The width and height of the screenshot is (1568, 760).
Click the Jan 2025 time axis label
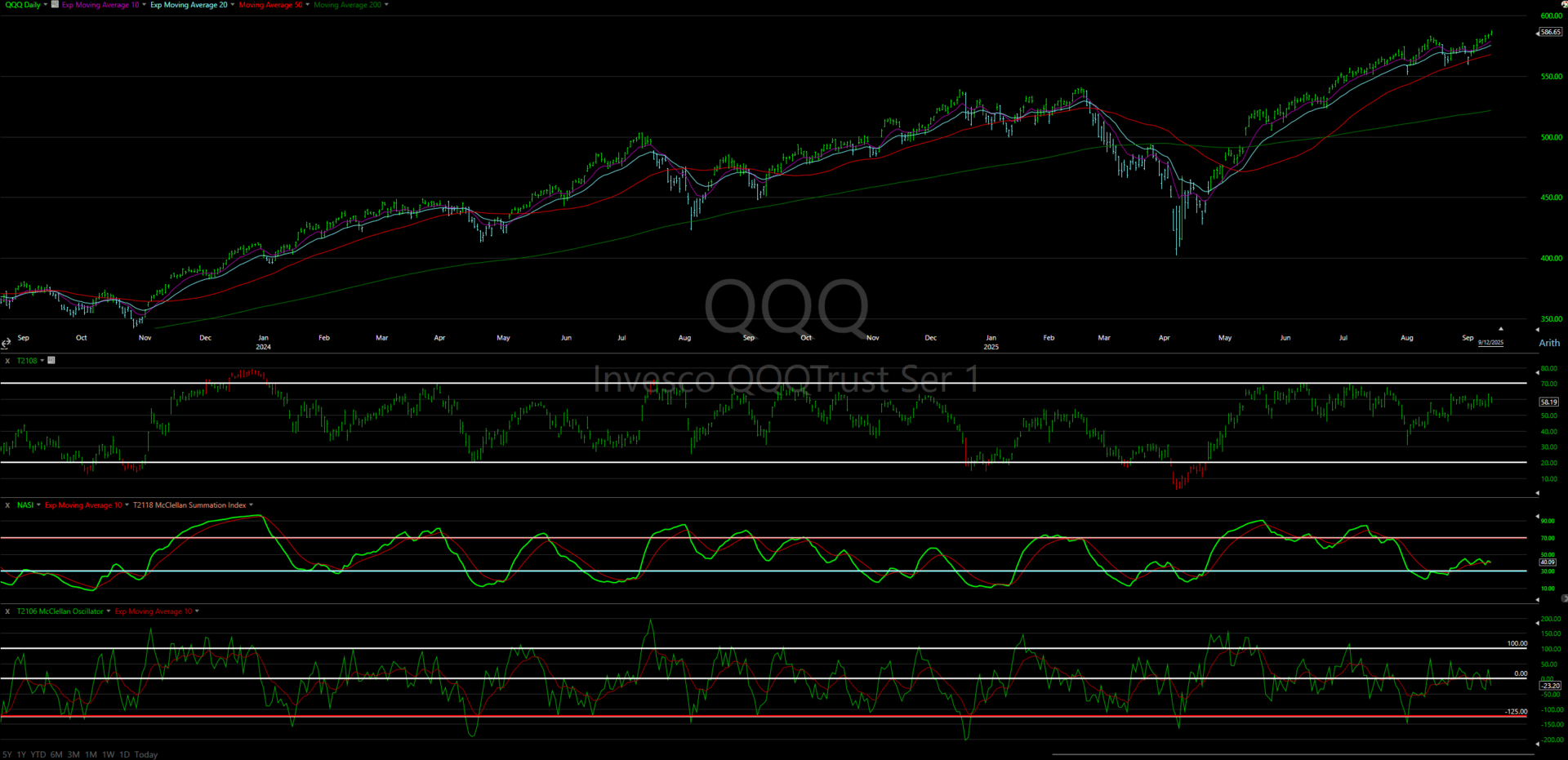(991, 342)
